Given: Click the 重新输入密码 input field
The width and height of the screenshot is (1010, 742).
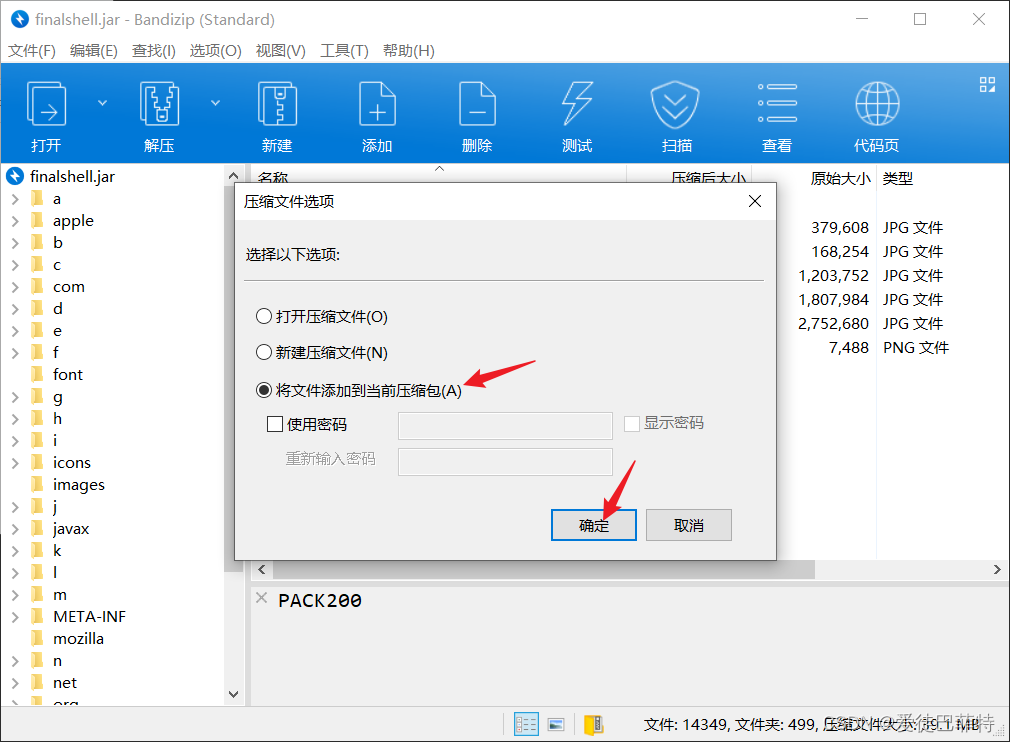Looking at the screenshot, I should (x=505, y=462).
